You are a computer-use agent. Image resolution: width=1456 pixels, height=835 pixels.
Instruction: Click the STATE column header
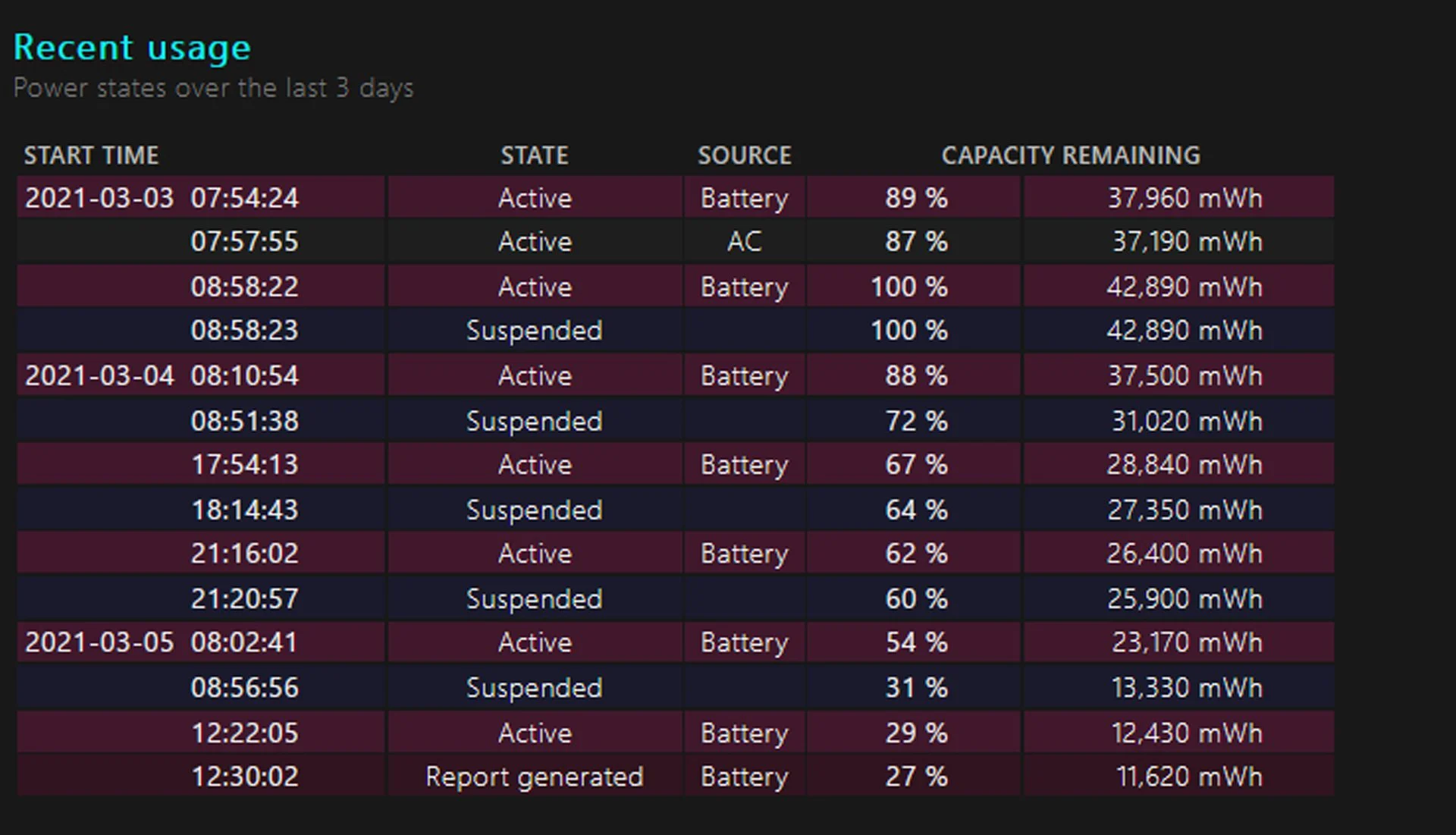tap(534, 155)
